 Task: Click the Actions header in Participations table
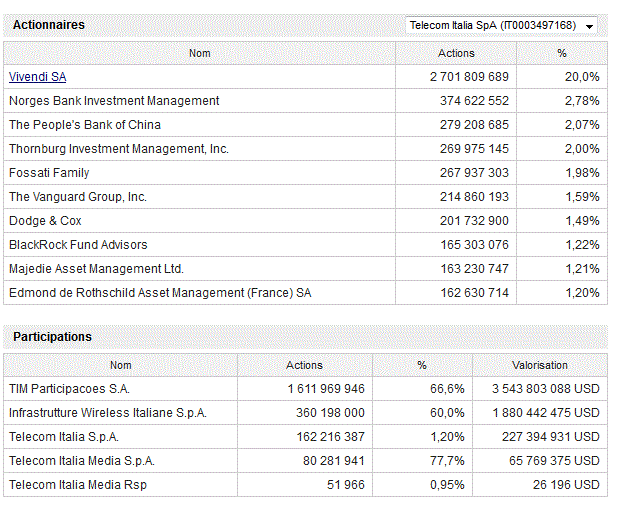305,365
